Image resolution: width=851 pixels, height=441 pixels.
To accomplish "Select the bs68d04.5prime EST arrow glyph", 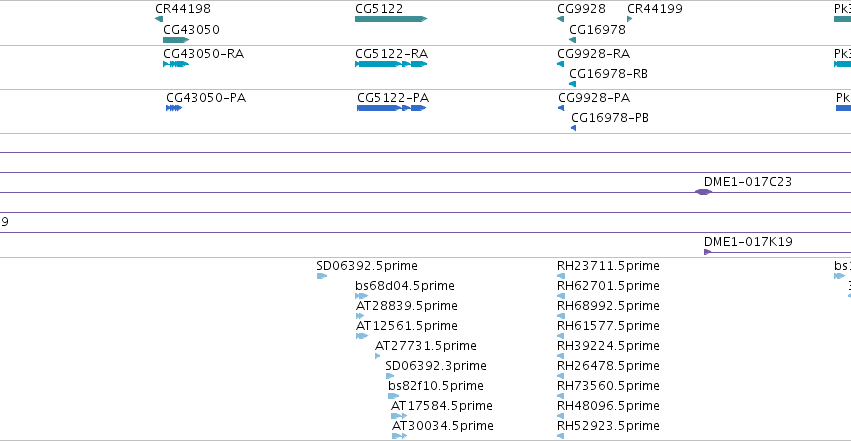I will (x=361, y=296).
